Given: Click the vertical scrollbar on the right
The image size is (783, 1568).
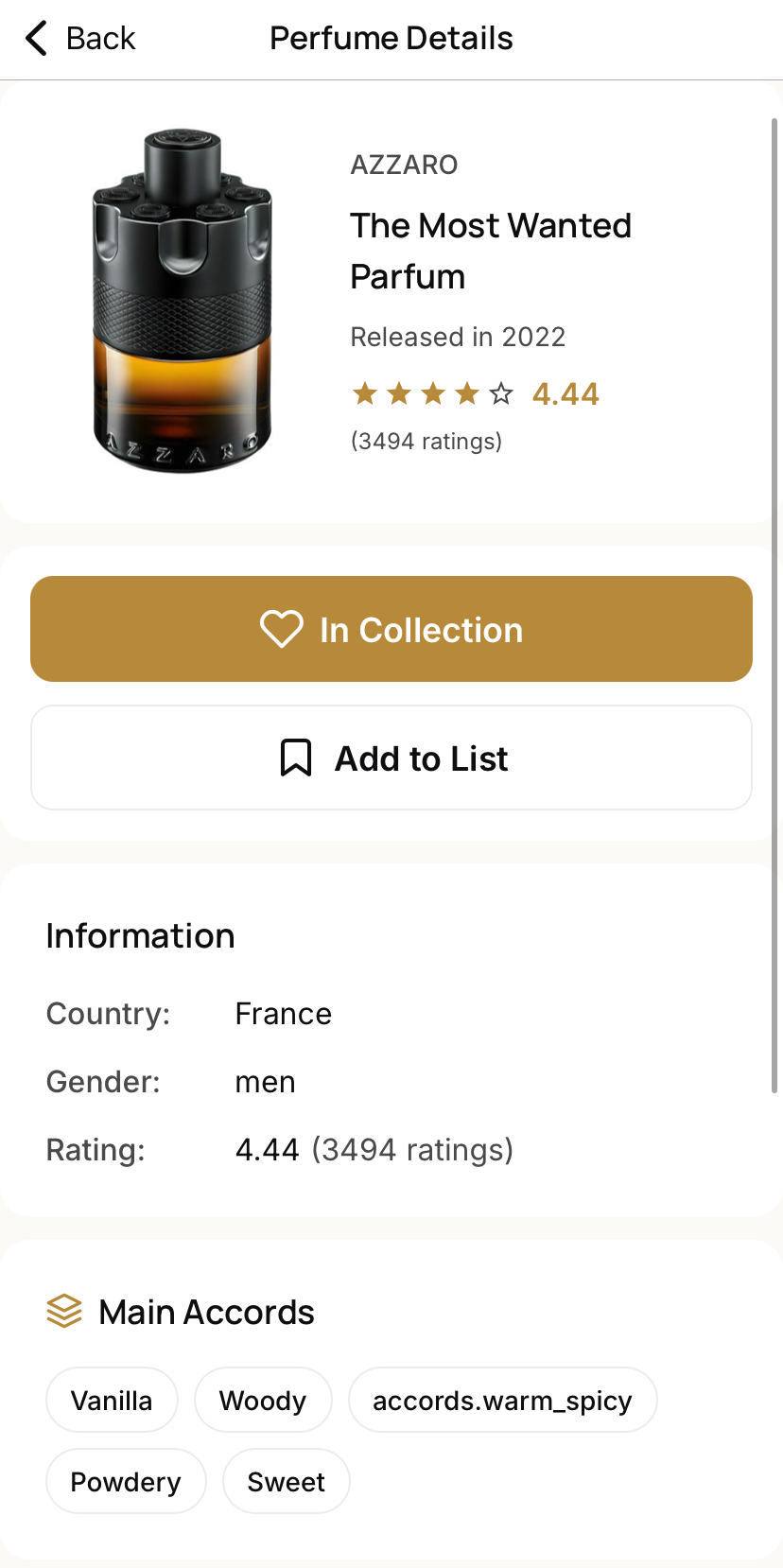Looking at the screenshot, I should 774,605.
